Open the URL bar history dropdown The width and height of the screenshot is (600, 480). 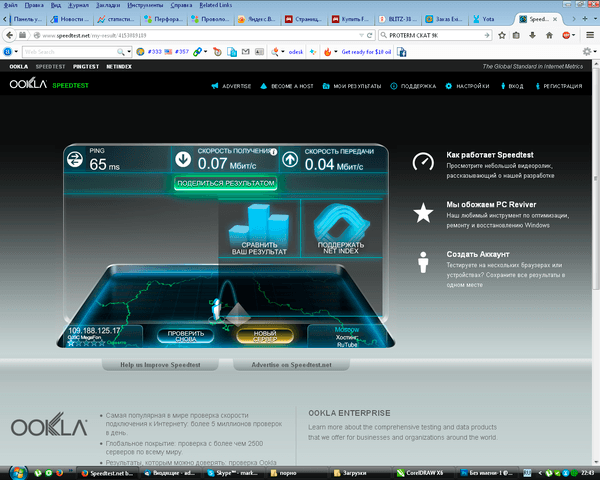click(x=361, y=35)
